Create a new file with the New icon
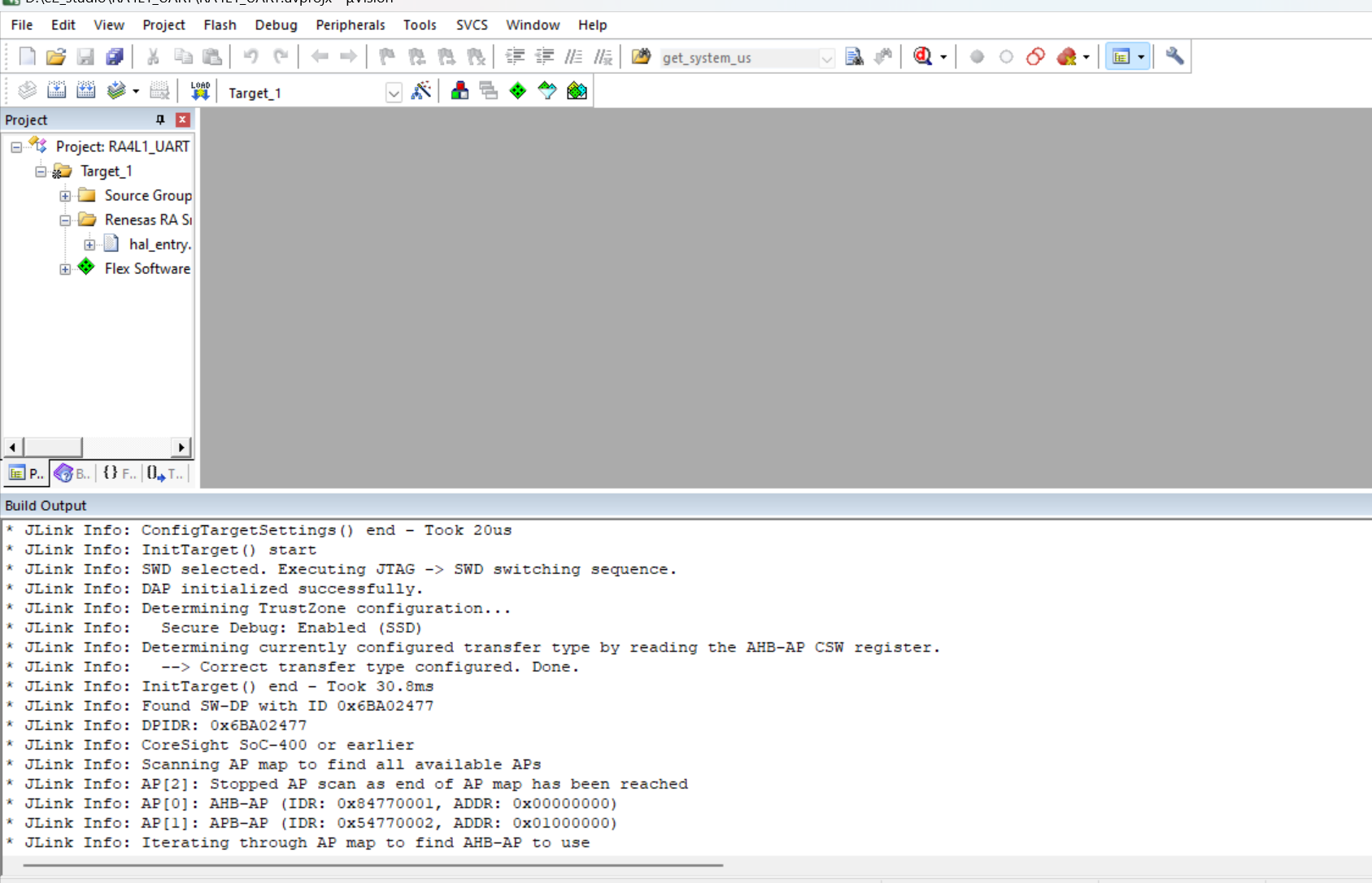The height and width of the screenshot is (883, 1372). tap(27, 57)
